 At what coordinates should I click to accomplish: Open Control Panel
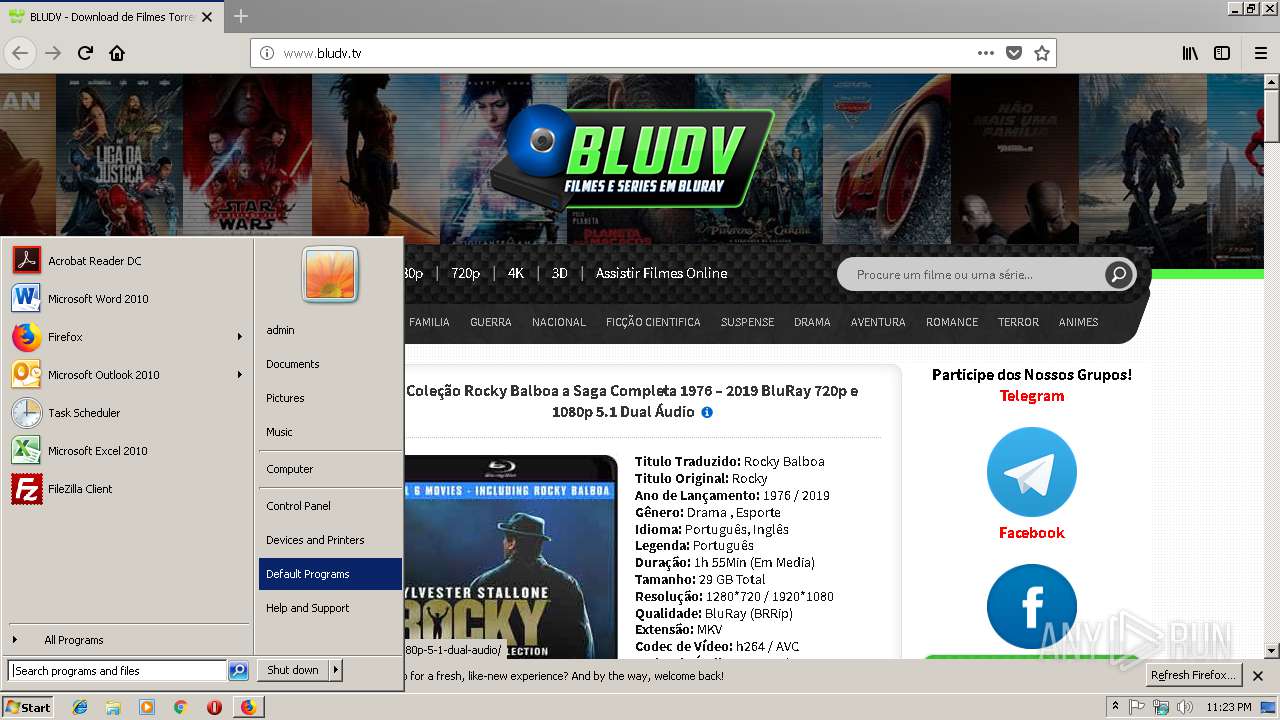click(x=330, y=506)
